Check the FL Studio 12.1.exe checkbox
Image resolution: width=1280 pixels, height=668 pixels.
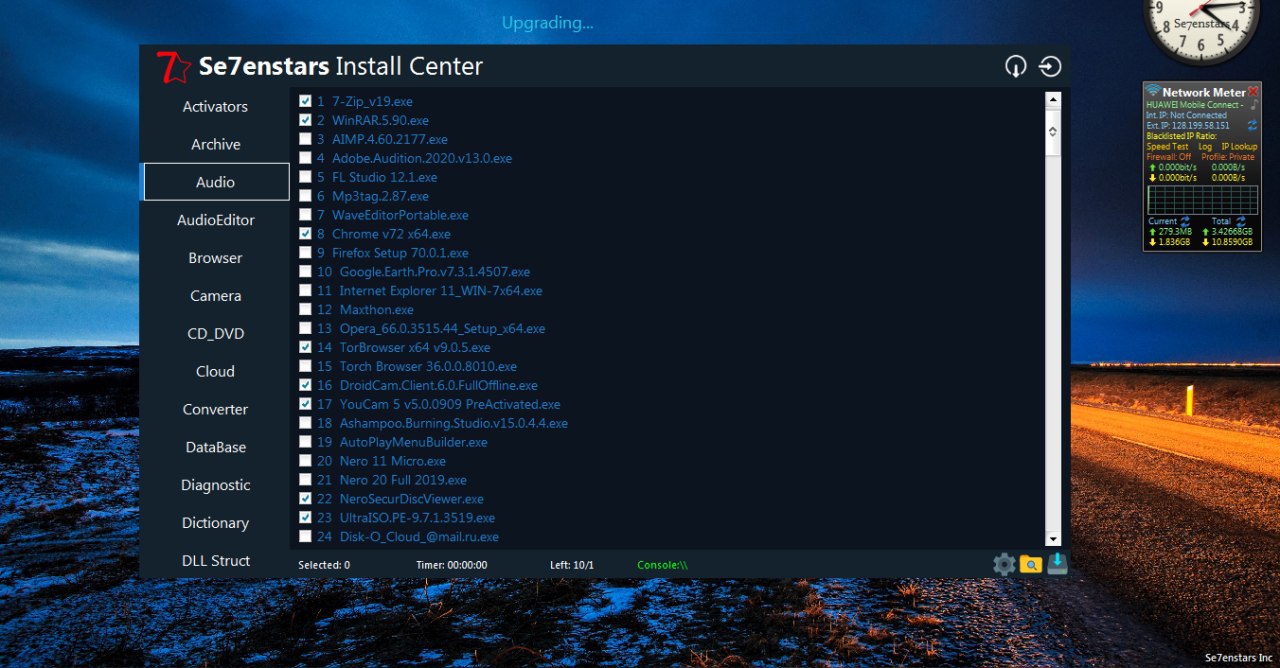point(305,177)
